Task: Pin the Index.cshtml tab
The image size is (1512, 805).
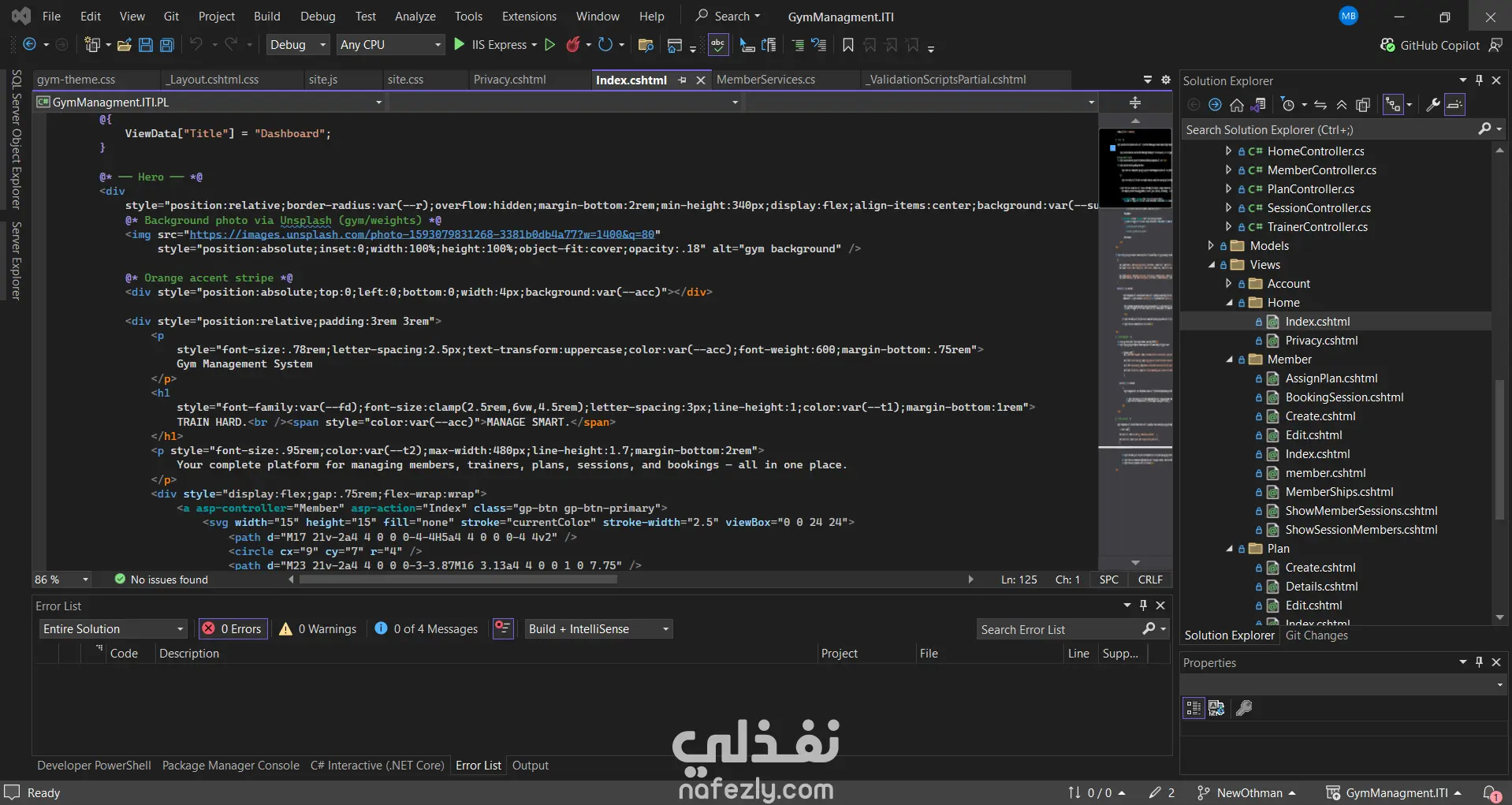Action: (x=682, y=80)
